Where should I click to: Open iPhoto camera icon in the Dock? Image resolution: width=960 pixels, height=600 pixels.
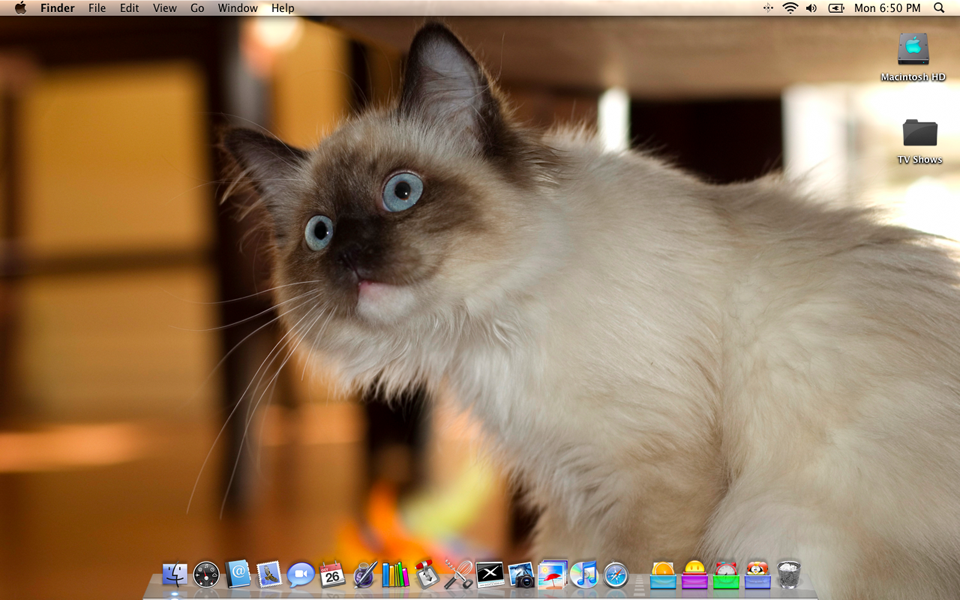coord(522,575)
